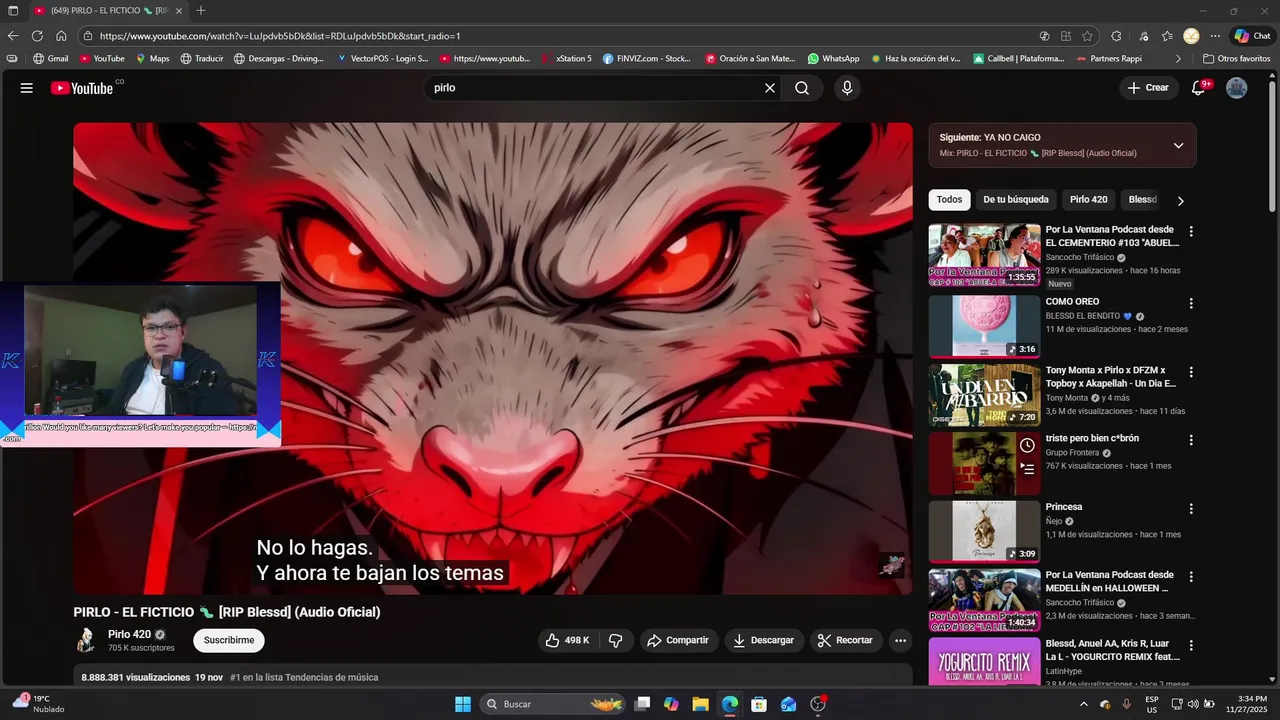This screenshot has height=720, width=1280.
Task: Show hidden system tray icons
Action: (1083, 704)
